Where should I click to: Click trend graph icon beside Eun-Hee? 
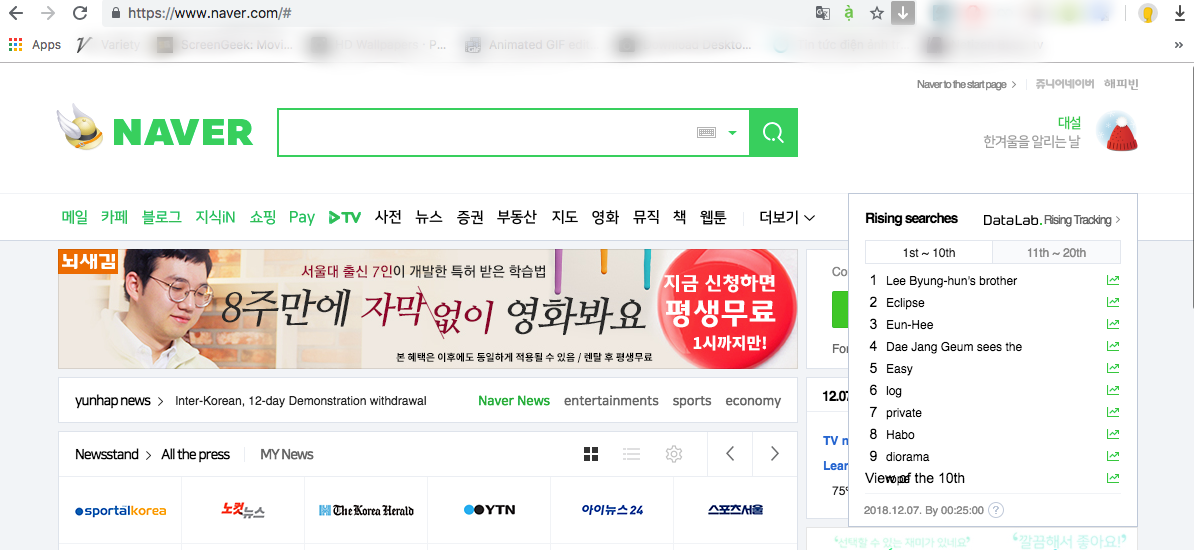1113,325
